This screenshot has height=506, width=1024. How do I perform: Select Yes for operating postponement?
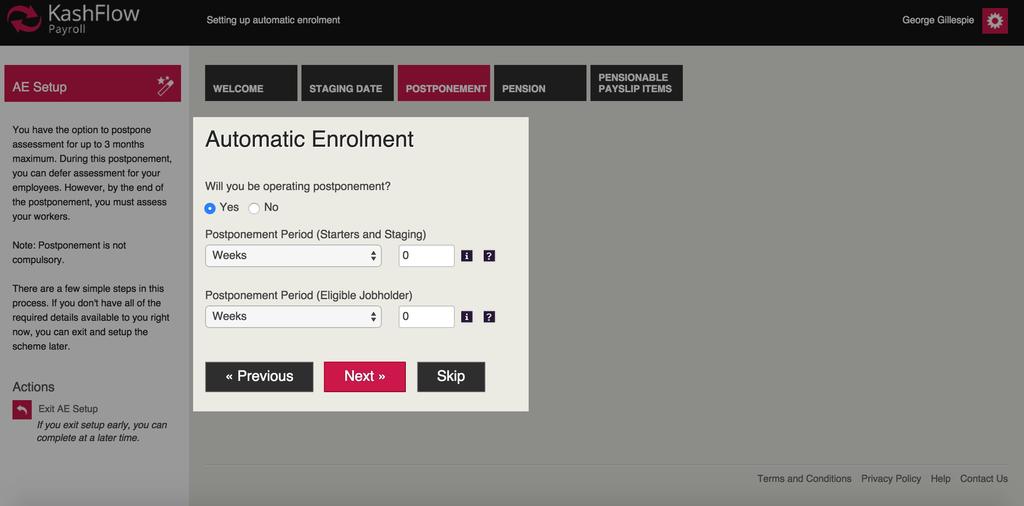coord(210,208)
